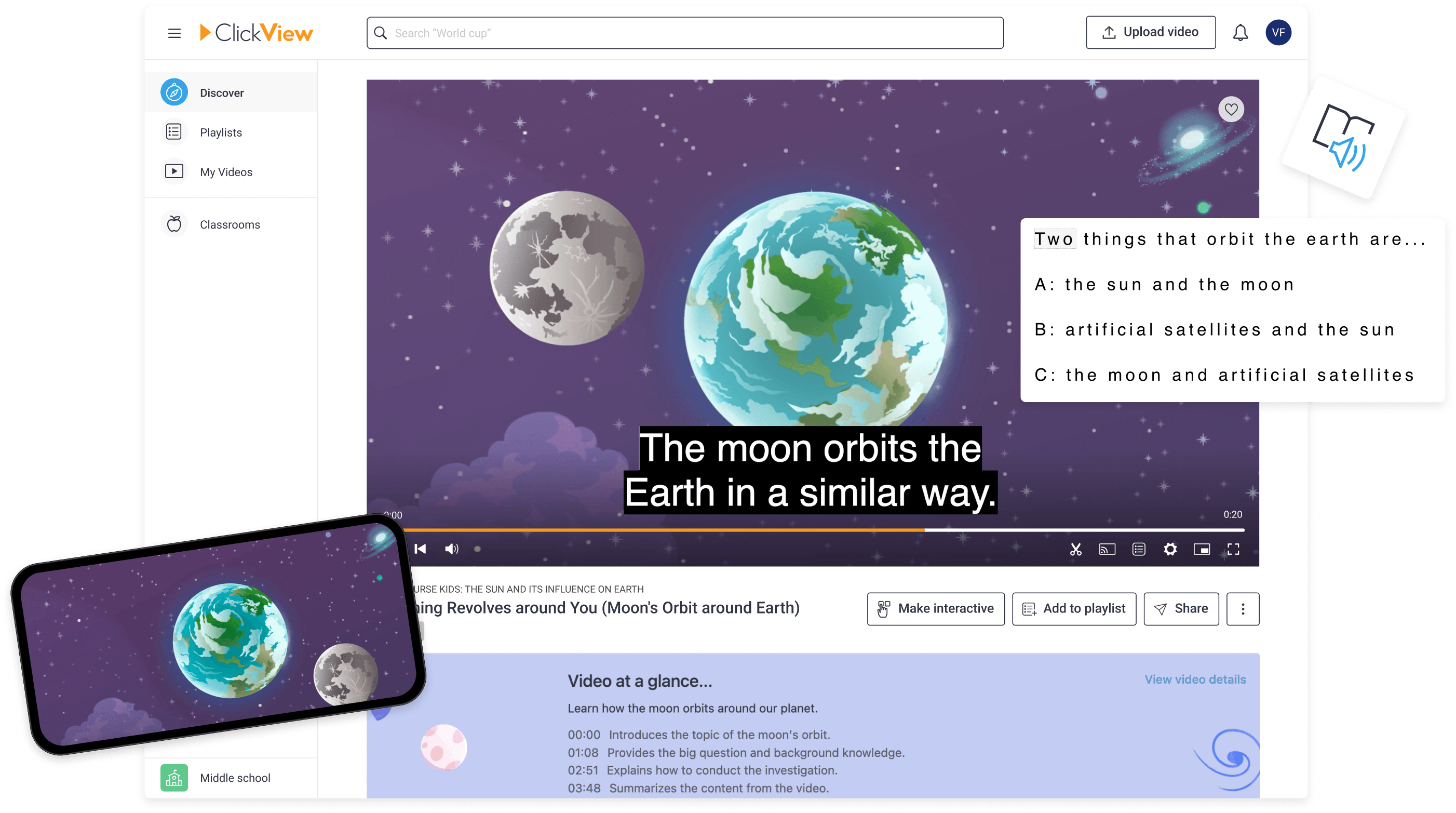Choose answer B: artificial satellites and the sun
This screenshot has width=1456, height=813.
(1215, 329)
